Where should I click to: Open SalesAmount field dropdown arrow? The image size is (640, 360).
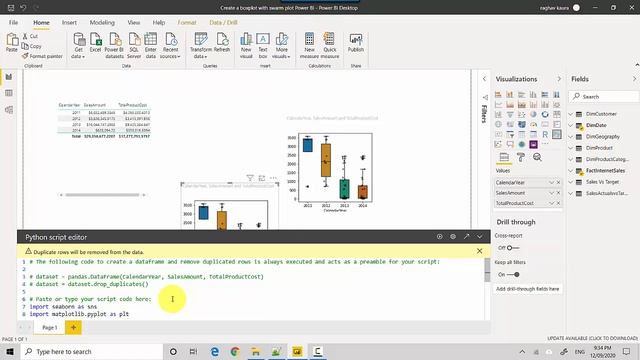551,193
